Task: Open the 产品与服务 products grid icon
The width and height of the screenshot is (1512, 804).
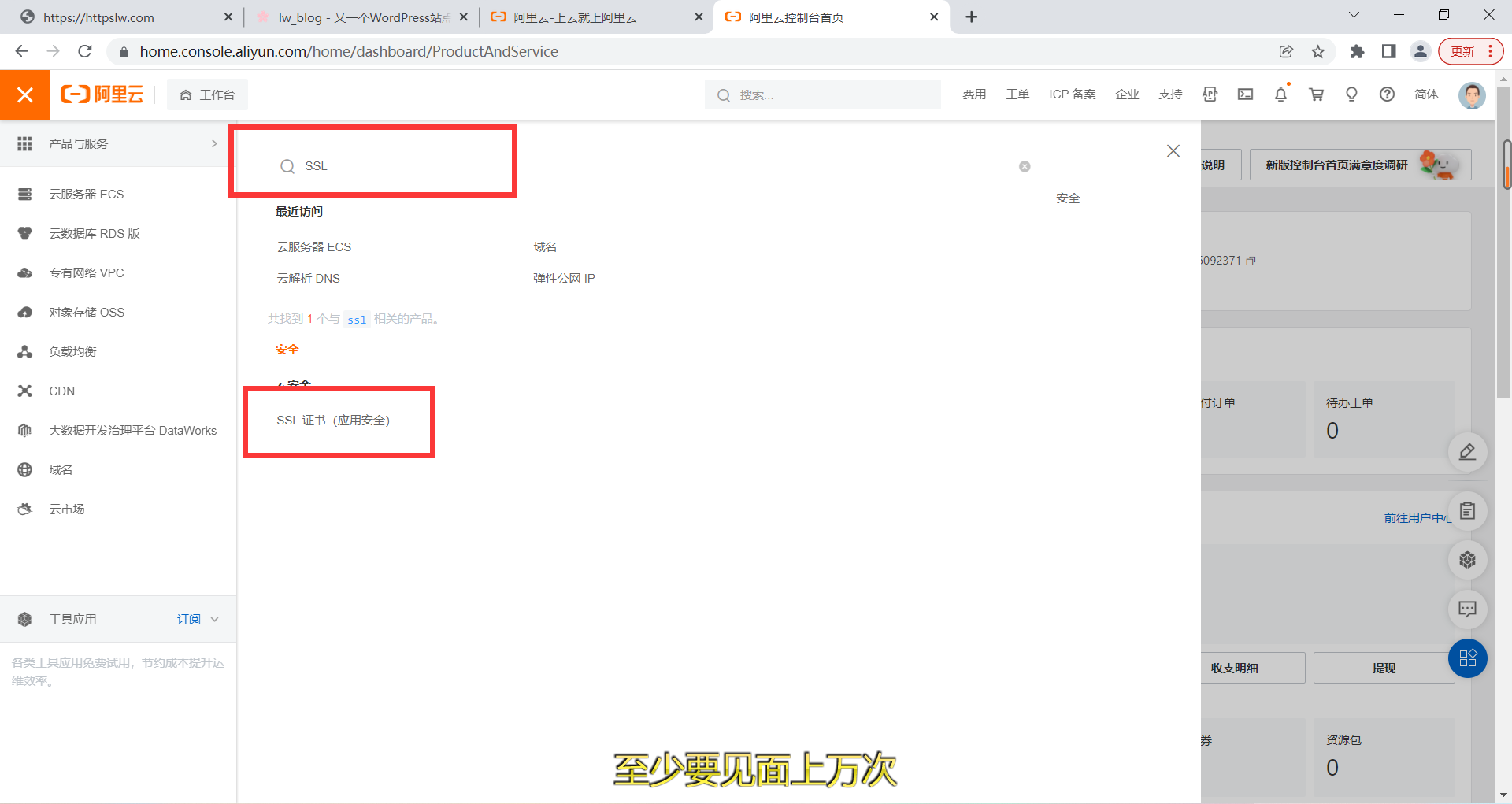Action: [24, 143]
